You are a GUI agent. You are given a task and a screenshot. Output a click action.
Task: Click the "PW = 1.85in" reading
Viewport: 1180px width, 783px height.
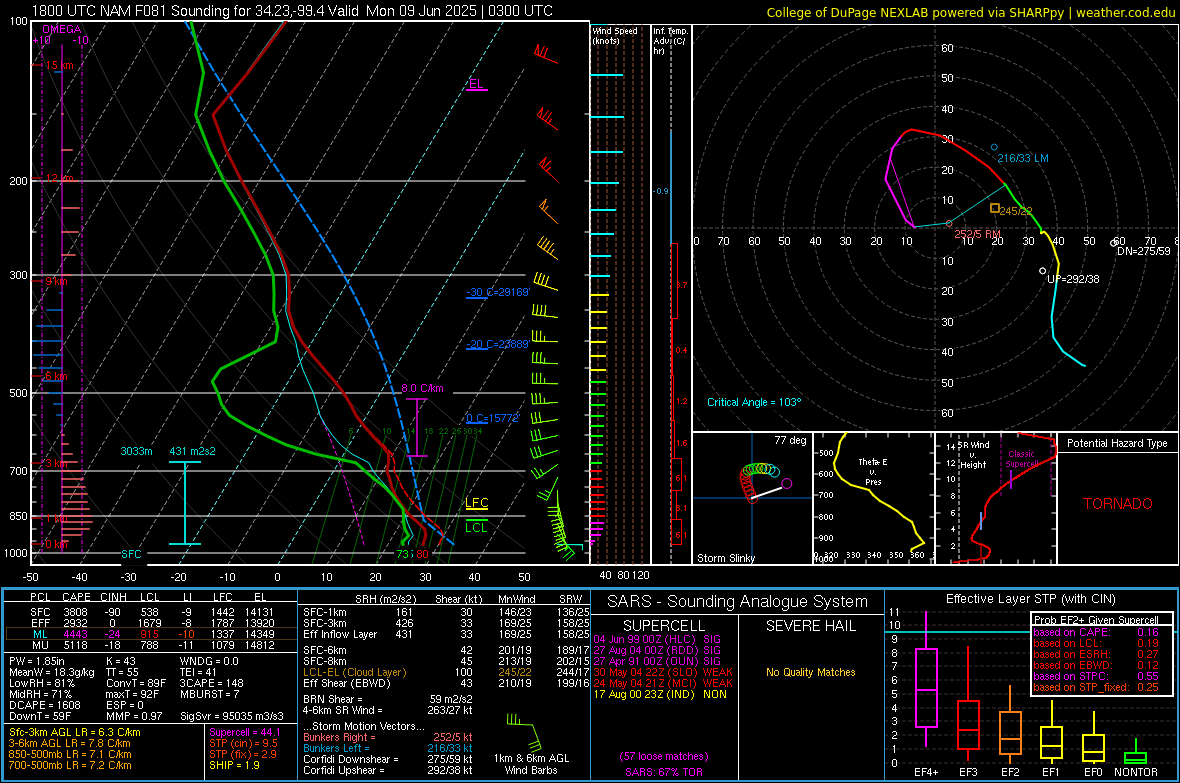coord(37,661)
